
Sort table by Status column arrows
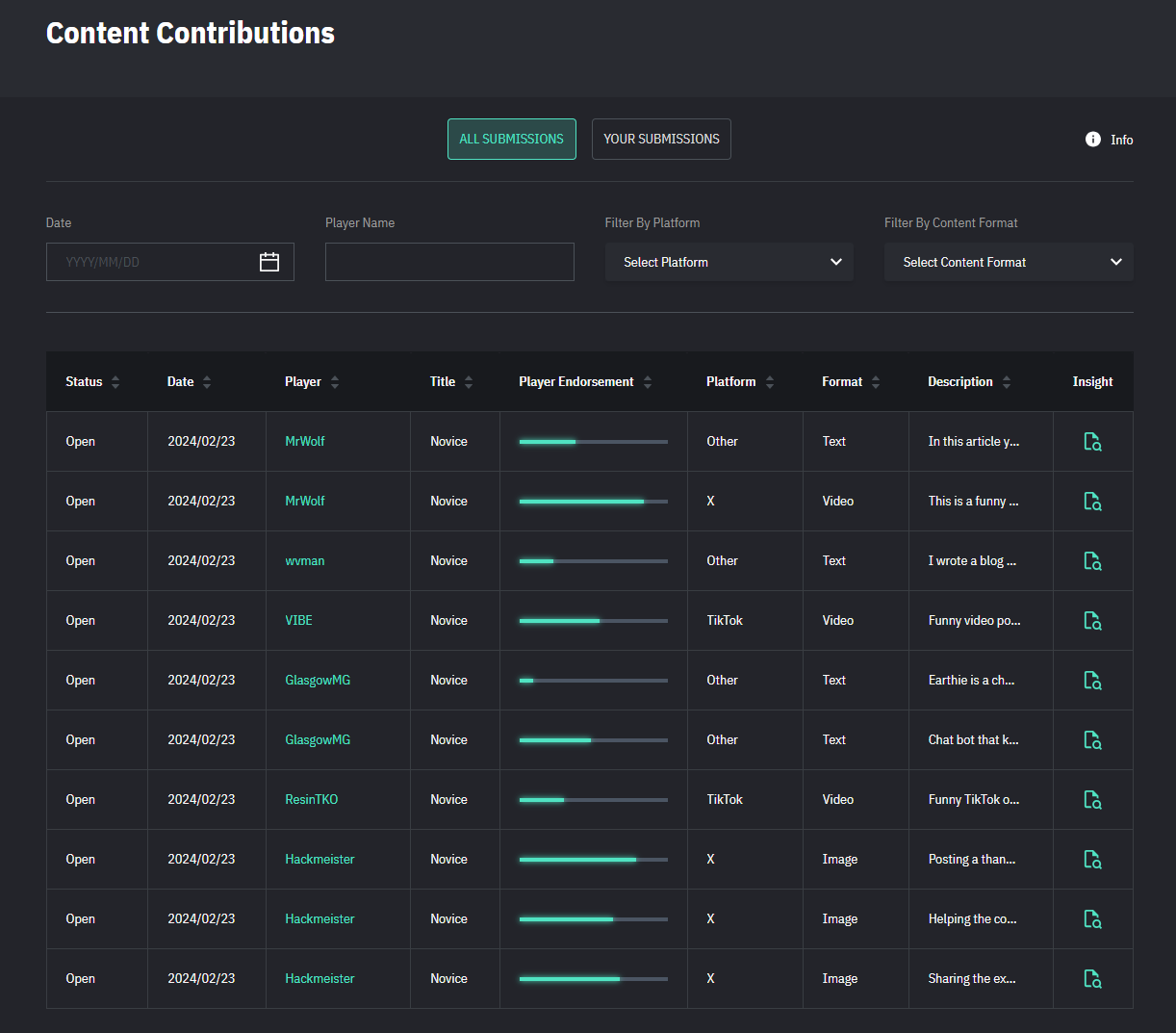tap(115, 382)
